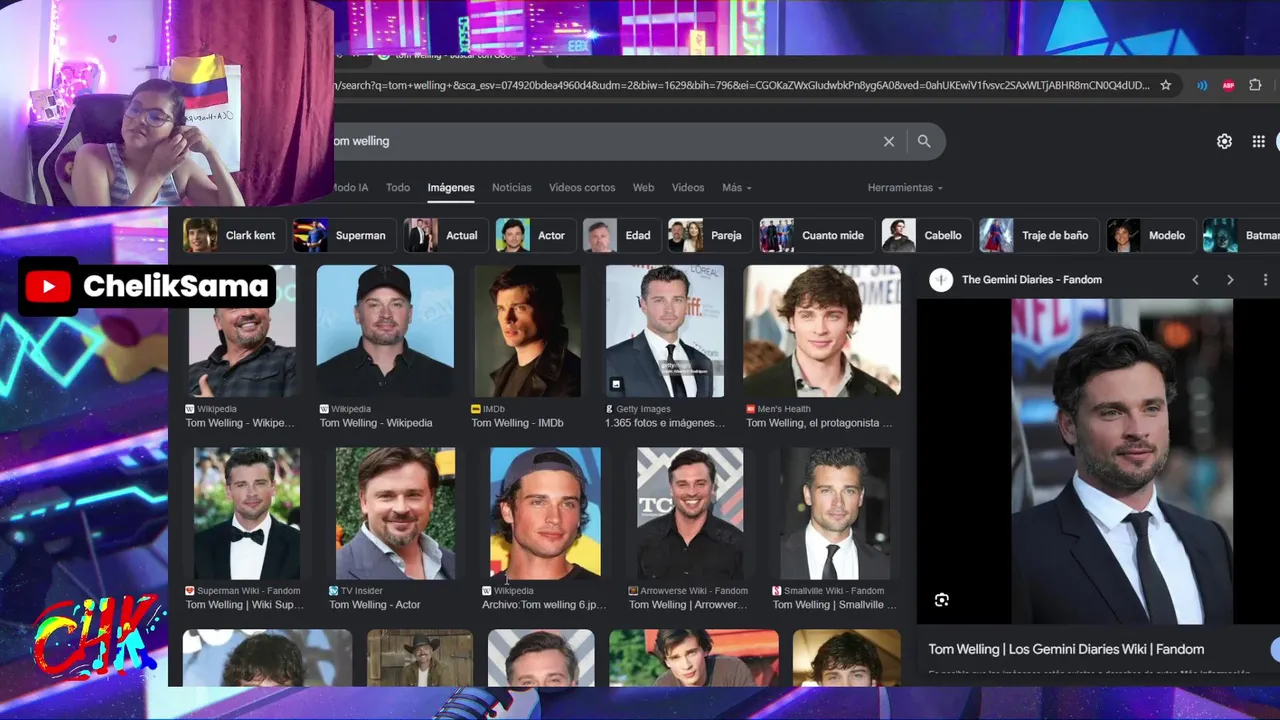Viewport: 1280px width, 720px height.
Task: Open 'Tom Welling | Smallville' link
Action: click(835, 605)
